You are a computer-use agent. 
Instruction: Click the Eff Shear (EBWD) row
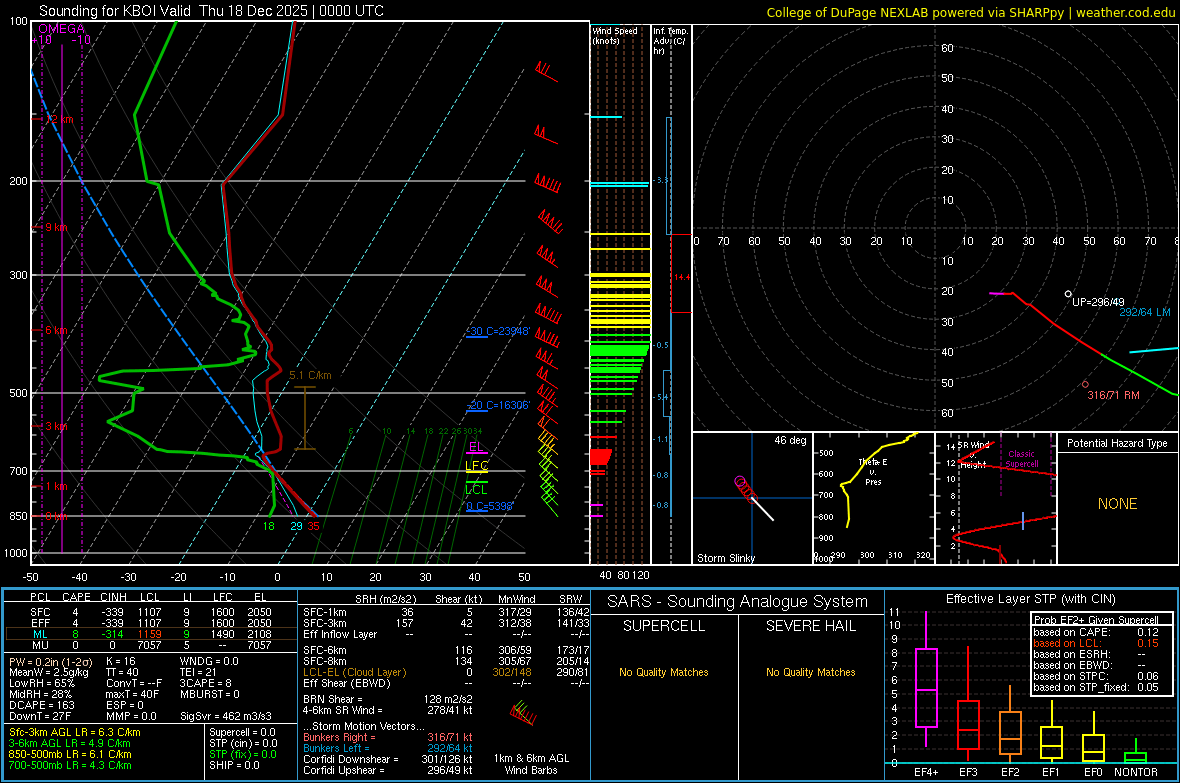pos(446,683)
